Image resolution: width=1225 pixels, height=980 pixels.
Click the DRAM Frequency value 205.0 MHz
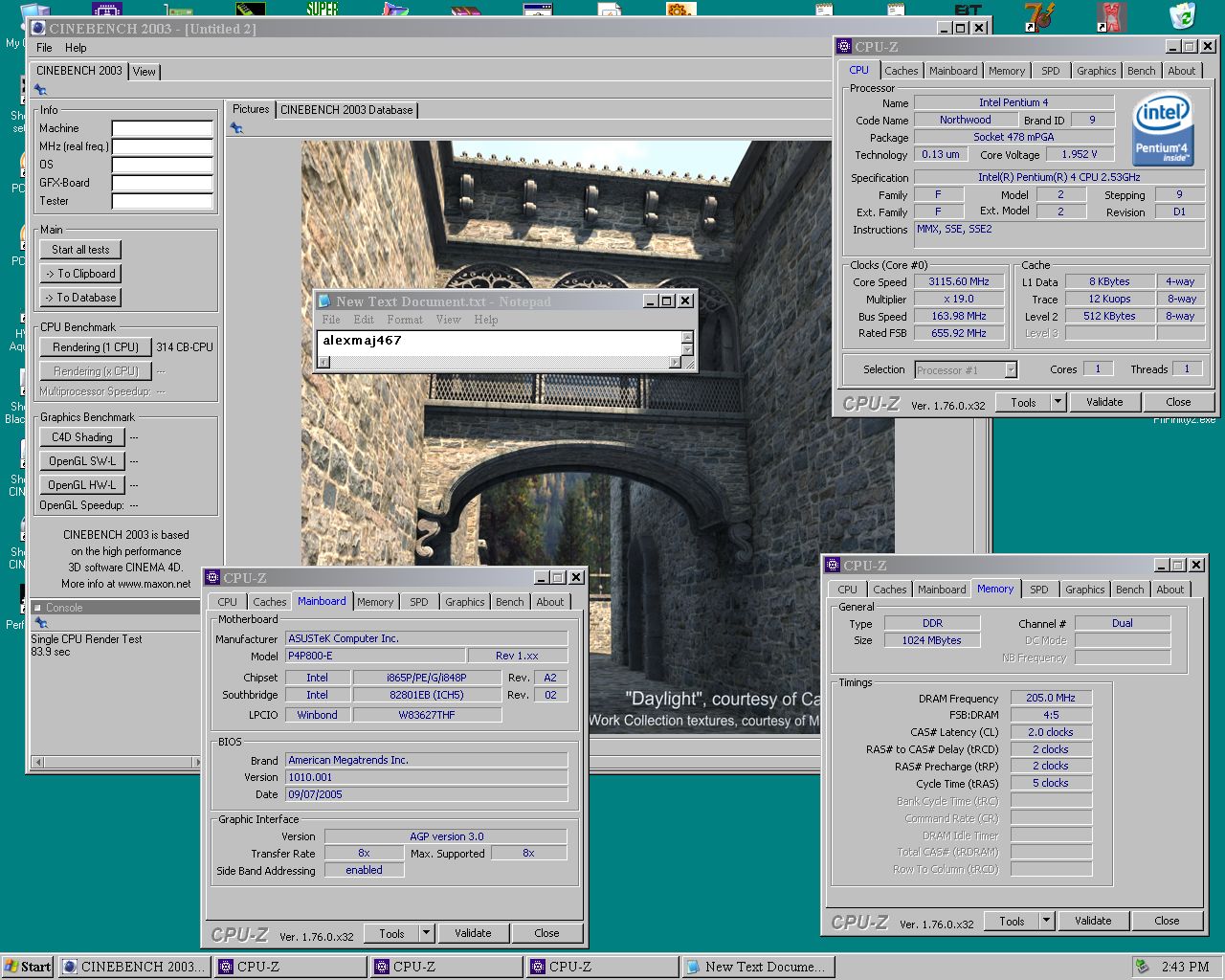tap(1051, 699)
